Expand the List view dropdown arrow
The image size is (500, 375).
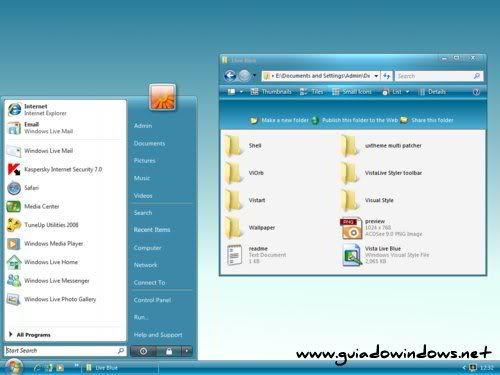point(407,92)
